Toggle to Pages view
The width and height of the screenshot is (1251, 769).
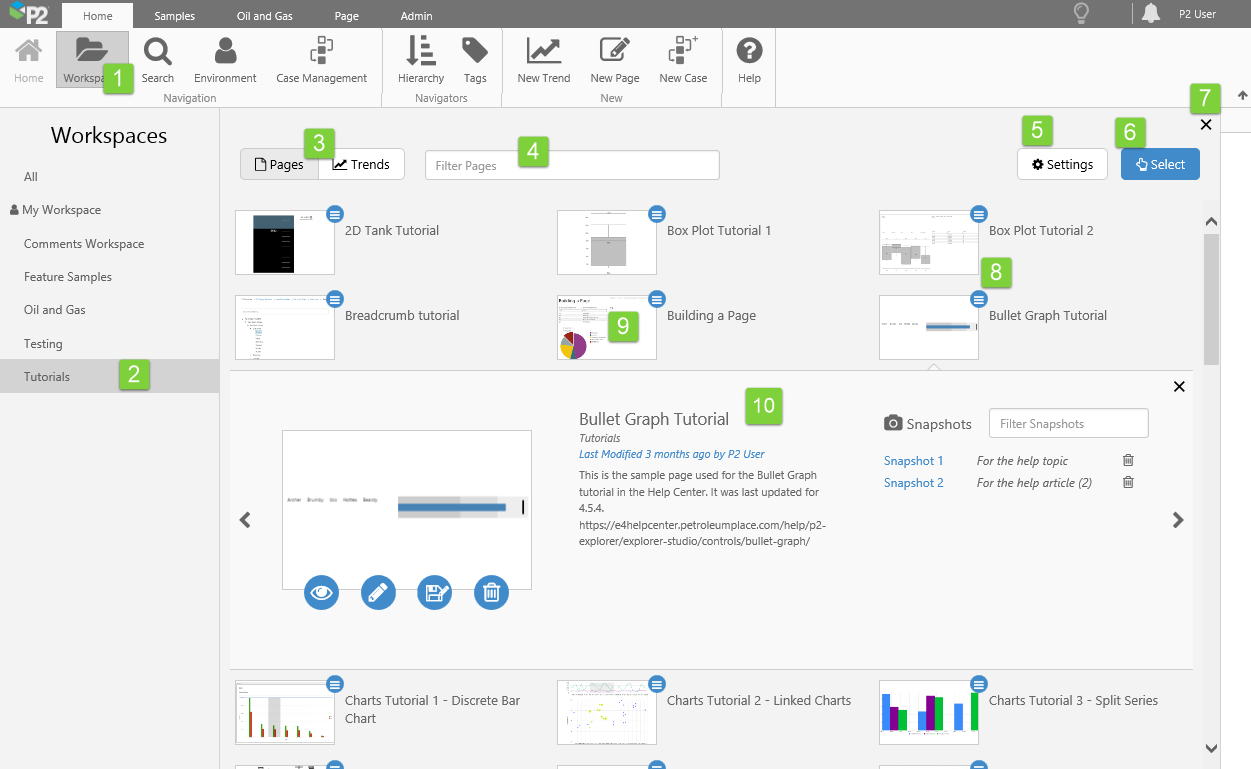279,164
